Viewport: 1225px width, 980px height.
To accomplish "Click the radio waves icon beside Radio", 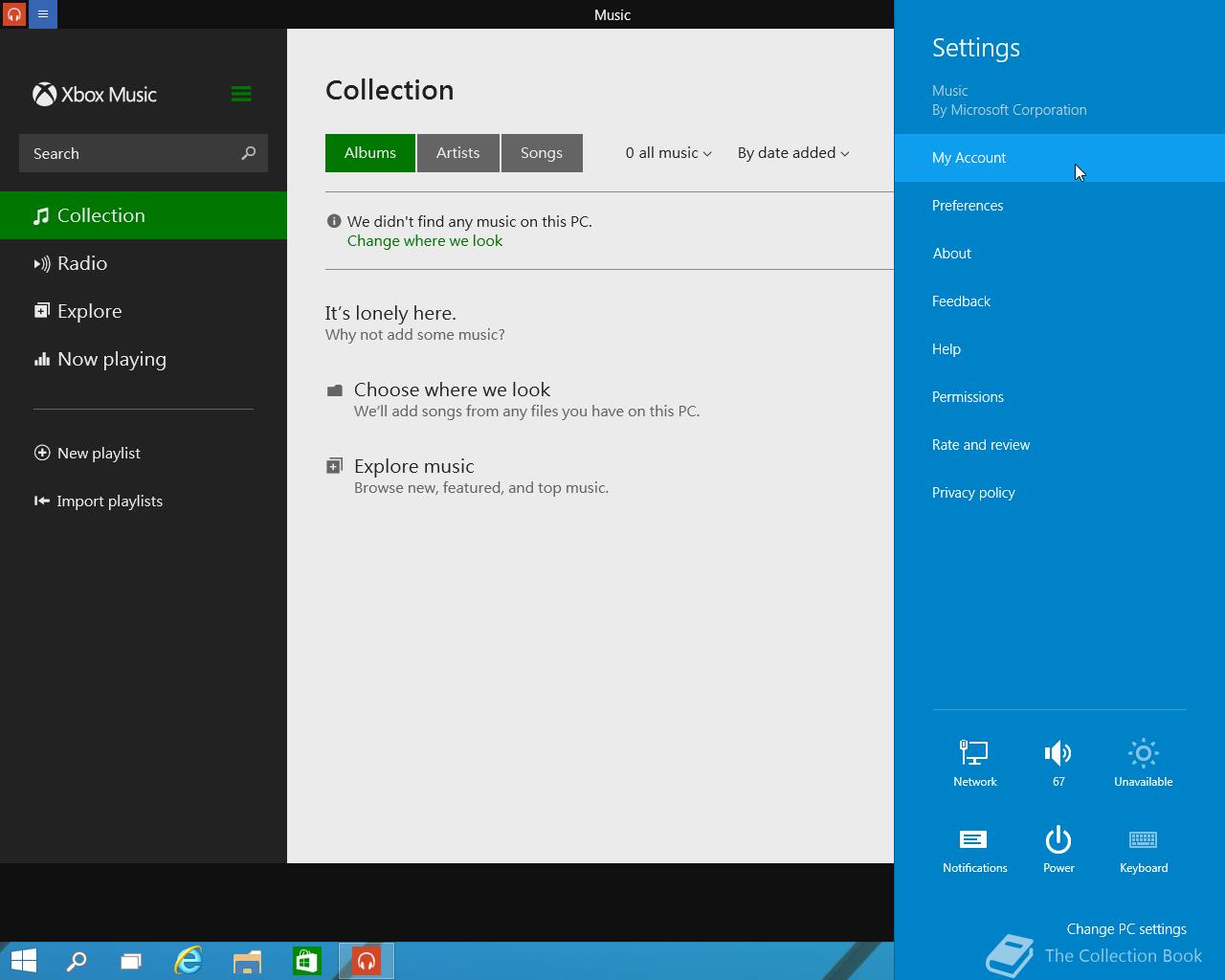I will pyautogui.click(x=42, y=264).
